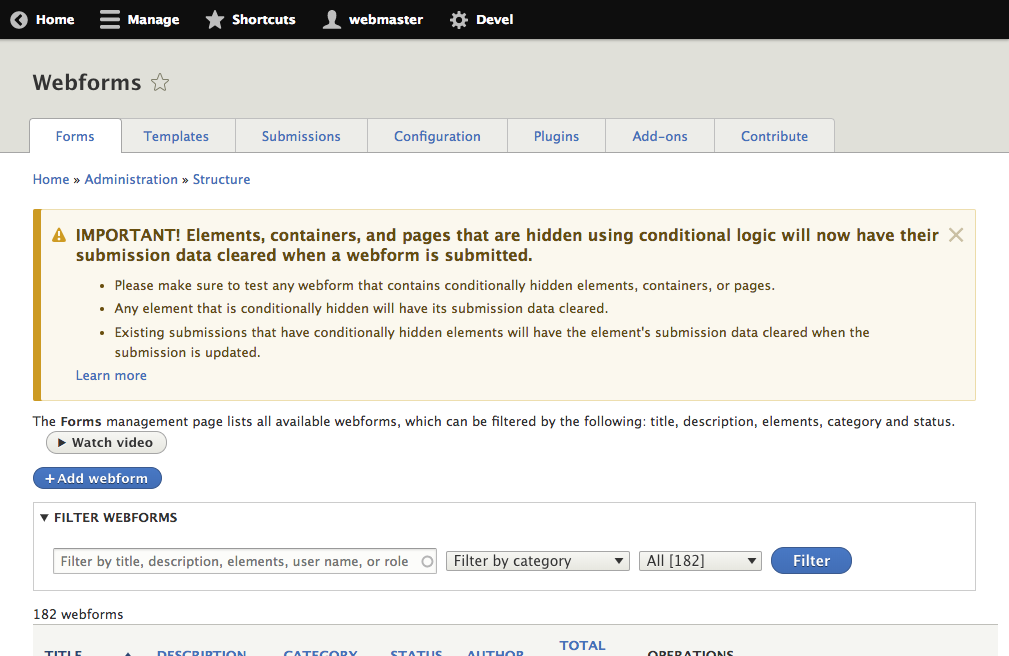Click the plus icon on Add webform
This screenshot has width=1009, height=656.
point(50,478)
